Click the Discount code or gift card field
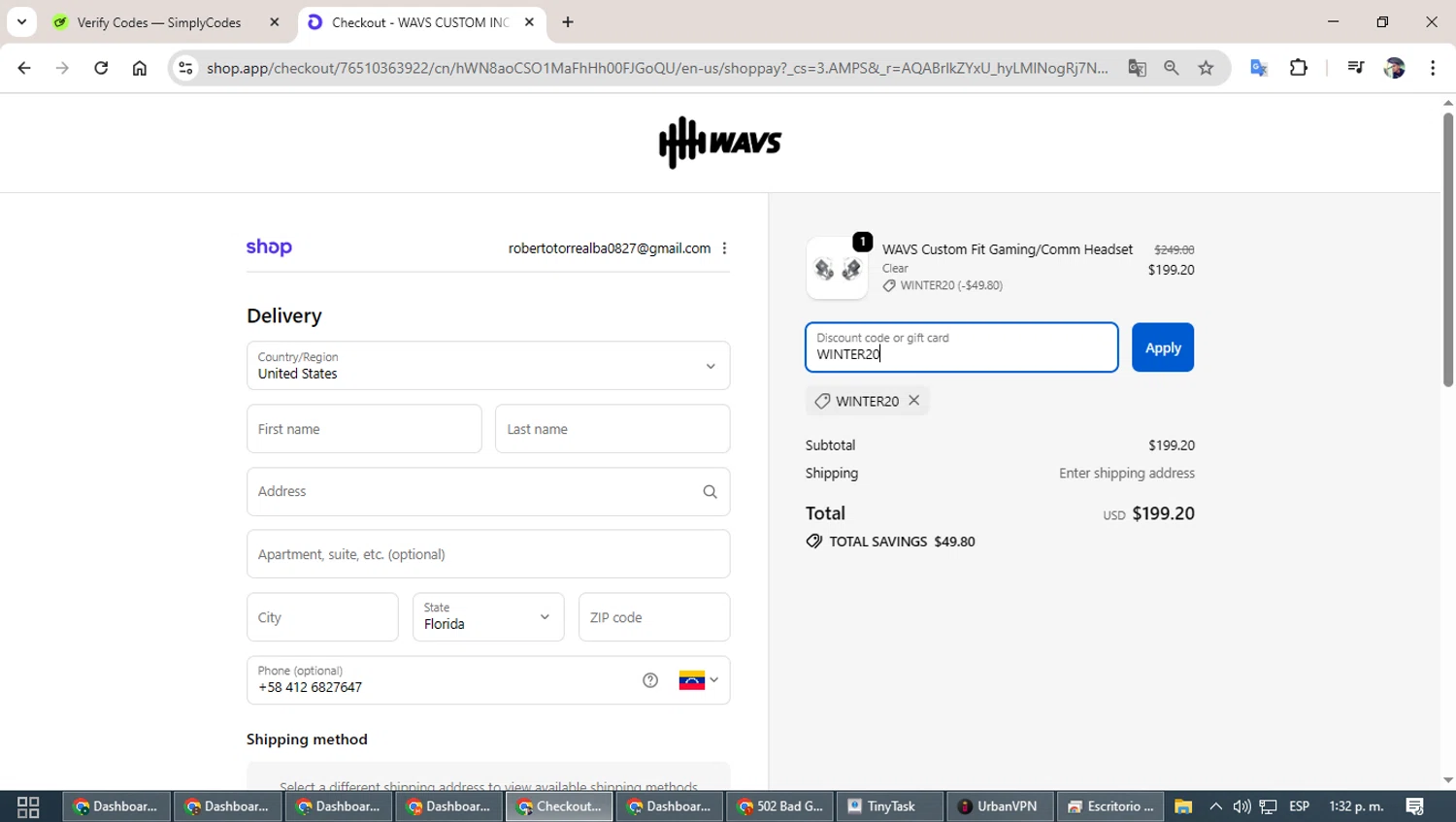 tap(962, 347)
